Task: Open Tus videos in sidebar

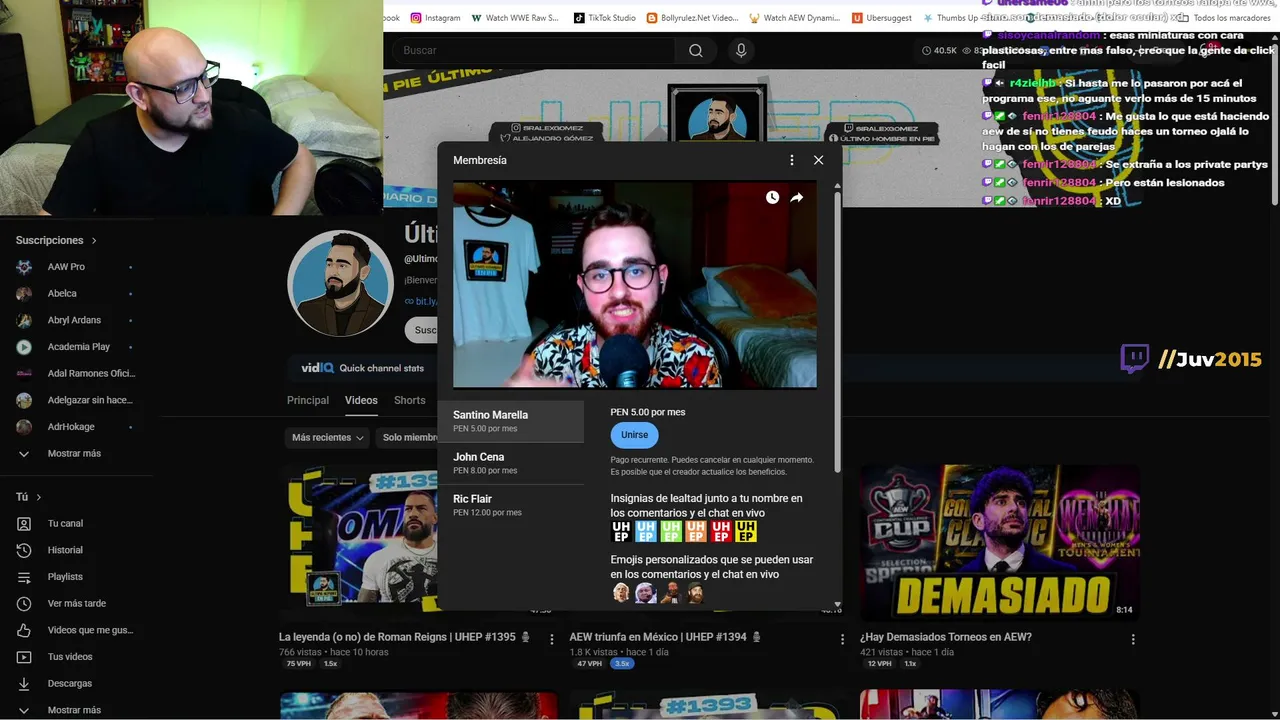Action: click(x=70, y=657)
